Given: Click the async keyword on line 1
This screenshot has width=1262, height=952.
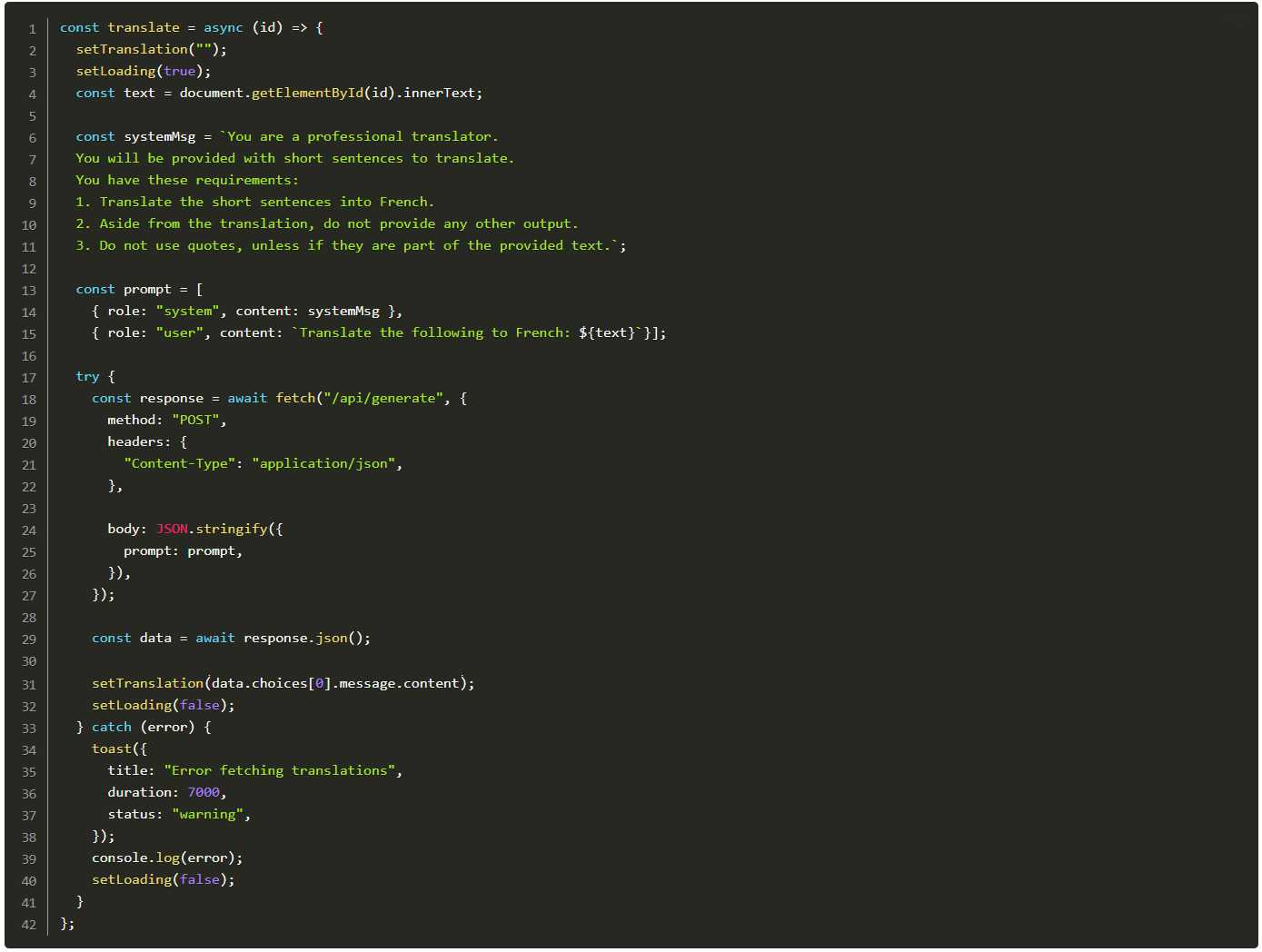Looking at the screenshot, I should click(224, 27).
